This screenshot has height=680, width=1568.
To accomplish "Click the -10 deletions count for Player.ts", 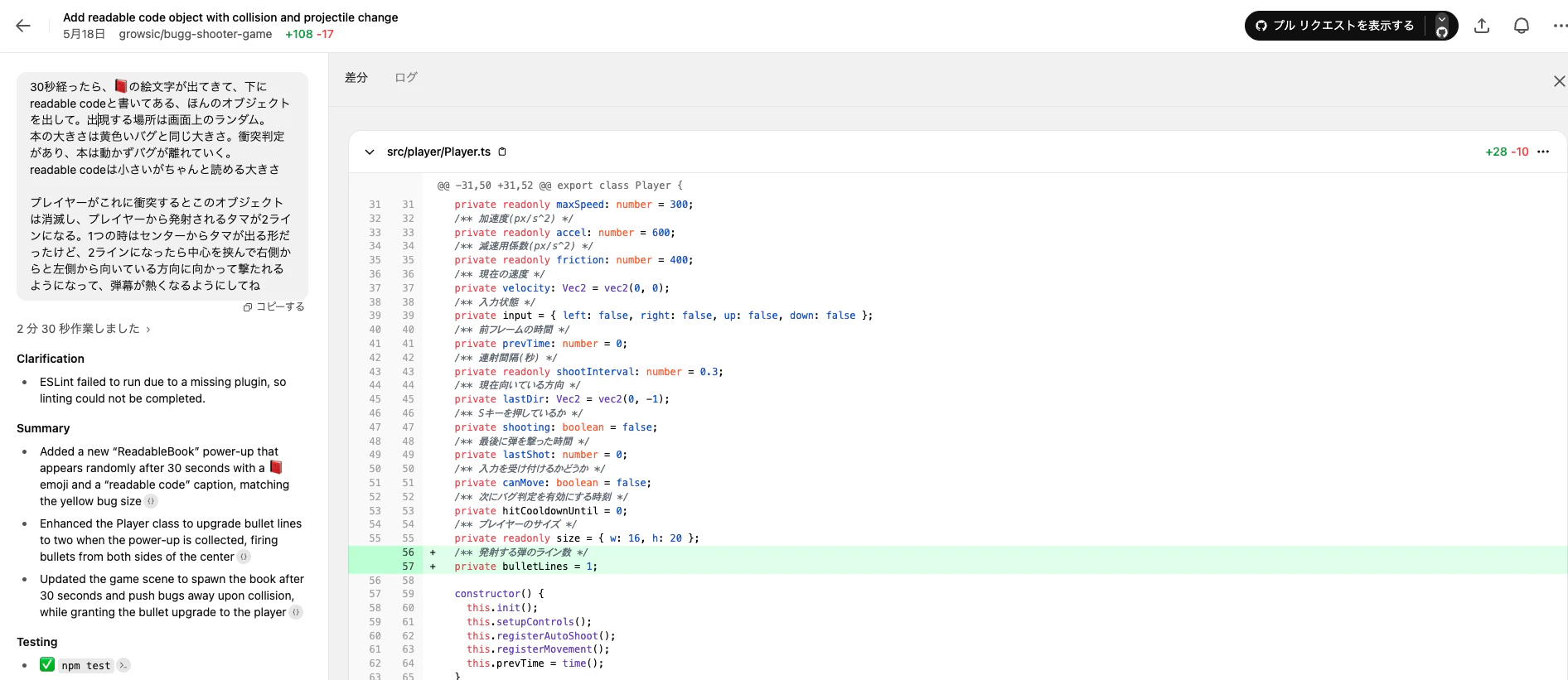I will pos(1520,152).
